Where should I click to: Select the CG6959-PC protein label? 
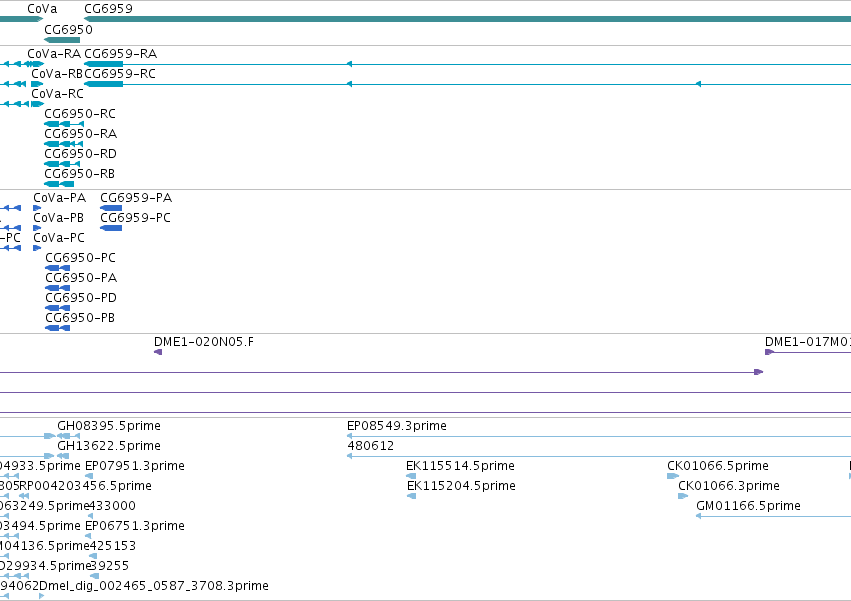[x=135, y=218]
